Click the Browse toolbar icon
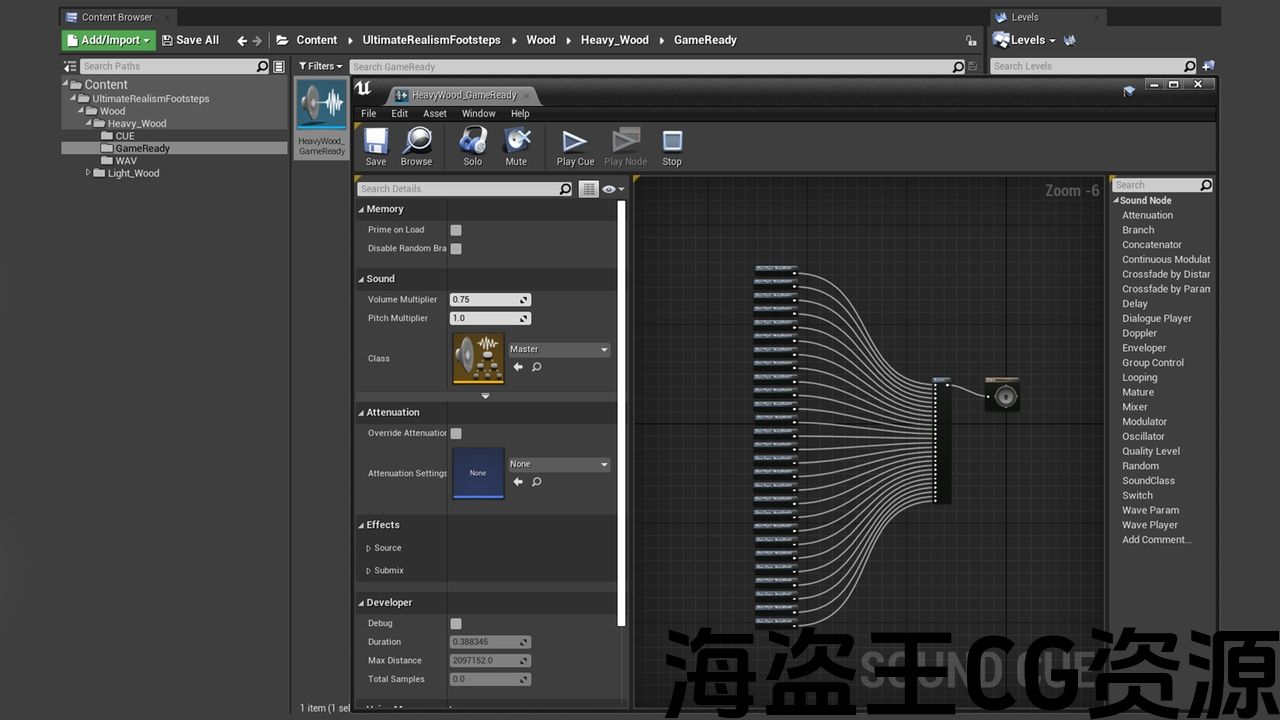 (x=416, y=146)
